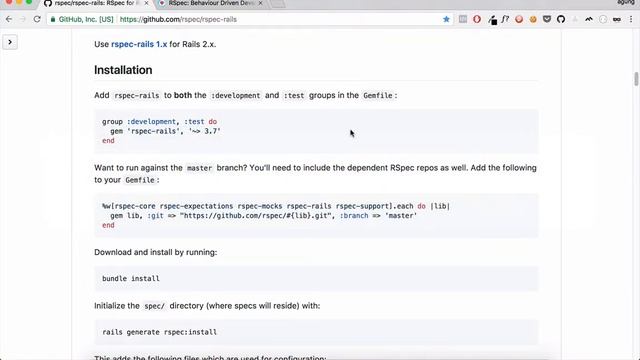
Task: Click the Installation heading
Action: [x=123, y=70]
